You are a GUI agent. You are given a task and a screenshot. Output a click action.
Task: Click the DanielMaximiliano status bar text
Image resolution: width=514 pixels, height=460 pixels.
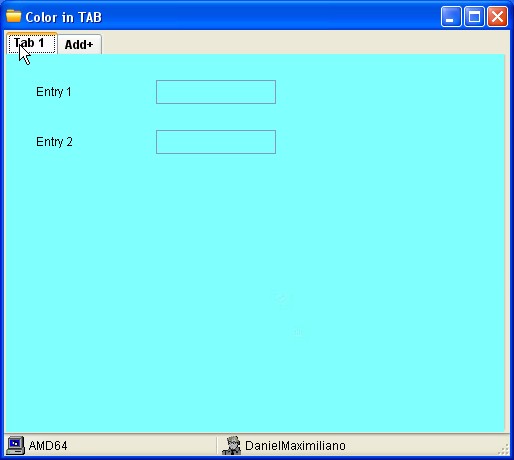pyautogui.click(x=295, y=446)
